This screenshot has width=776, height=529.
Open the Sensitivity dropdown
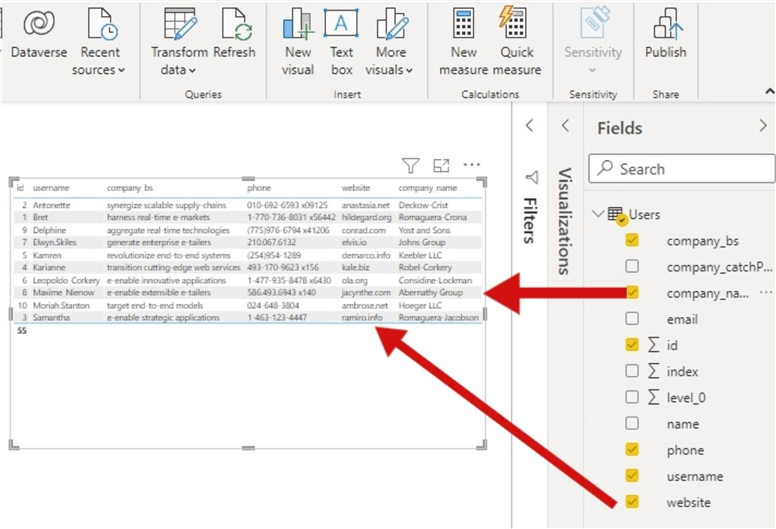[593, 42]
